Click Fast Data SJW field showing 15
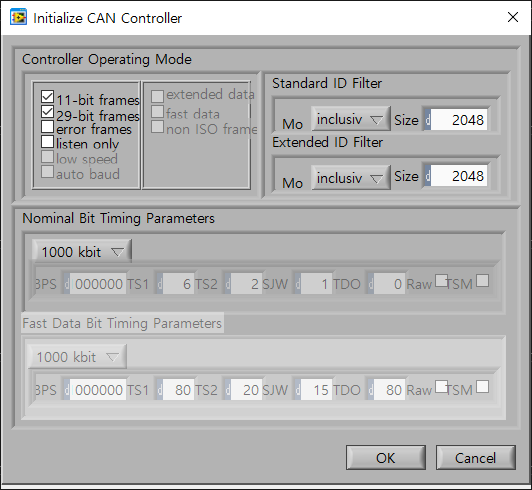532x490 pixels. pyautogui.click(x=316, y=390)
